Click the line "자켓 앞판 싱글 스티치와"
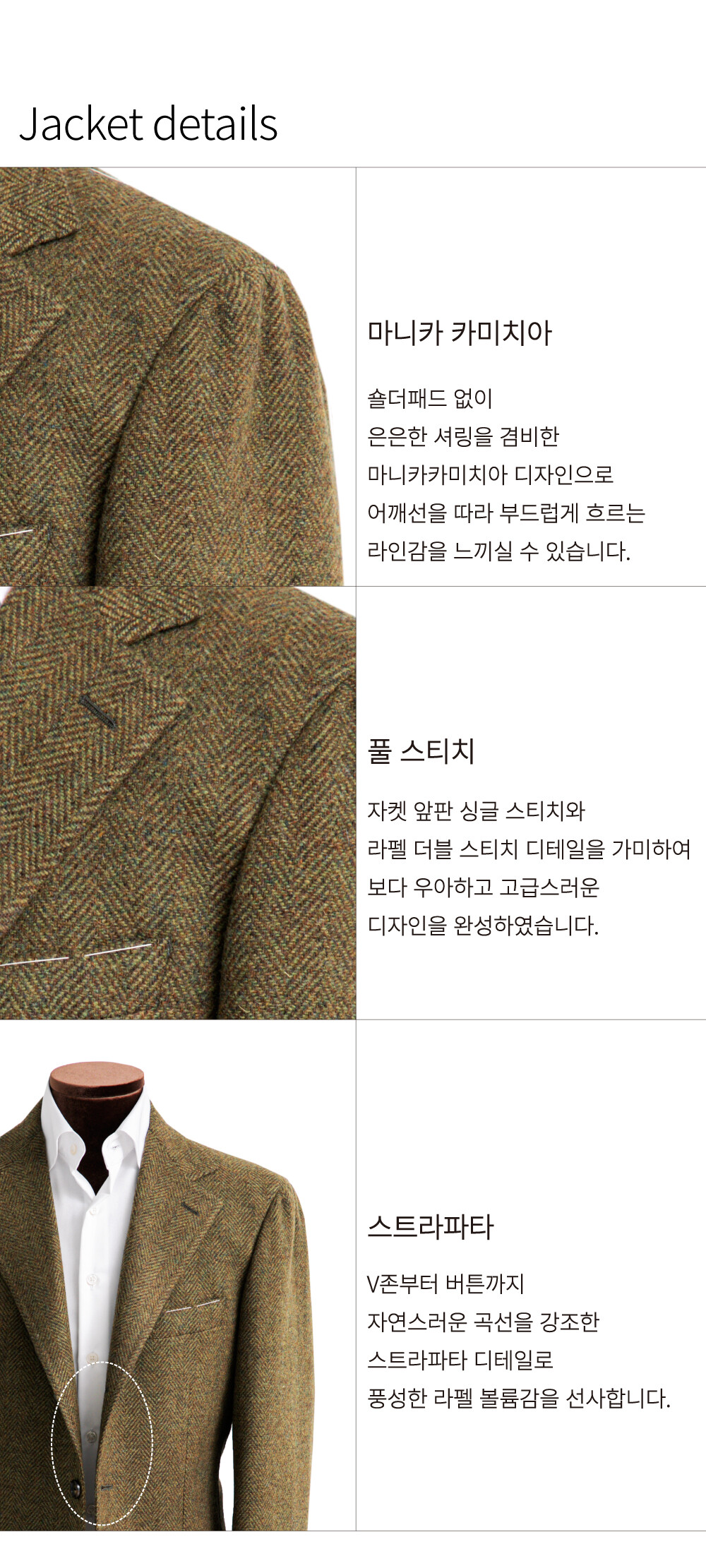 [x=476, y=811]
